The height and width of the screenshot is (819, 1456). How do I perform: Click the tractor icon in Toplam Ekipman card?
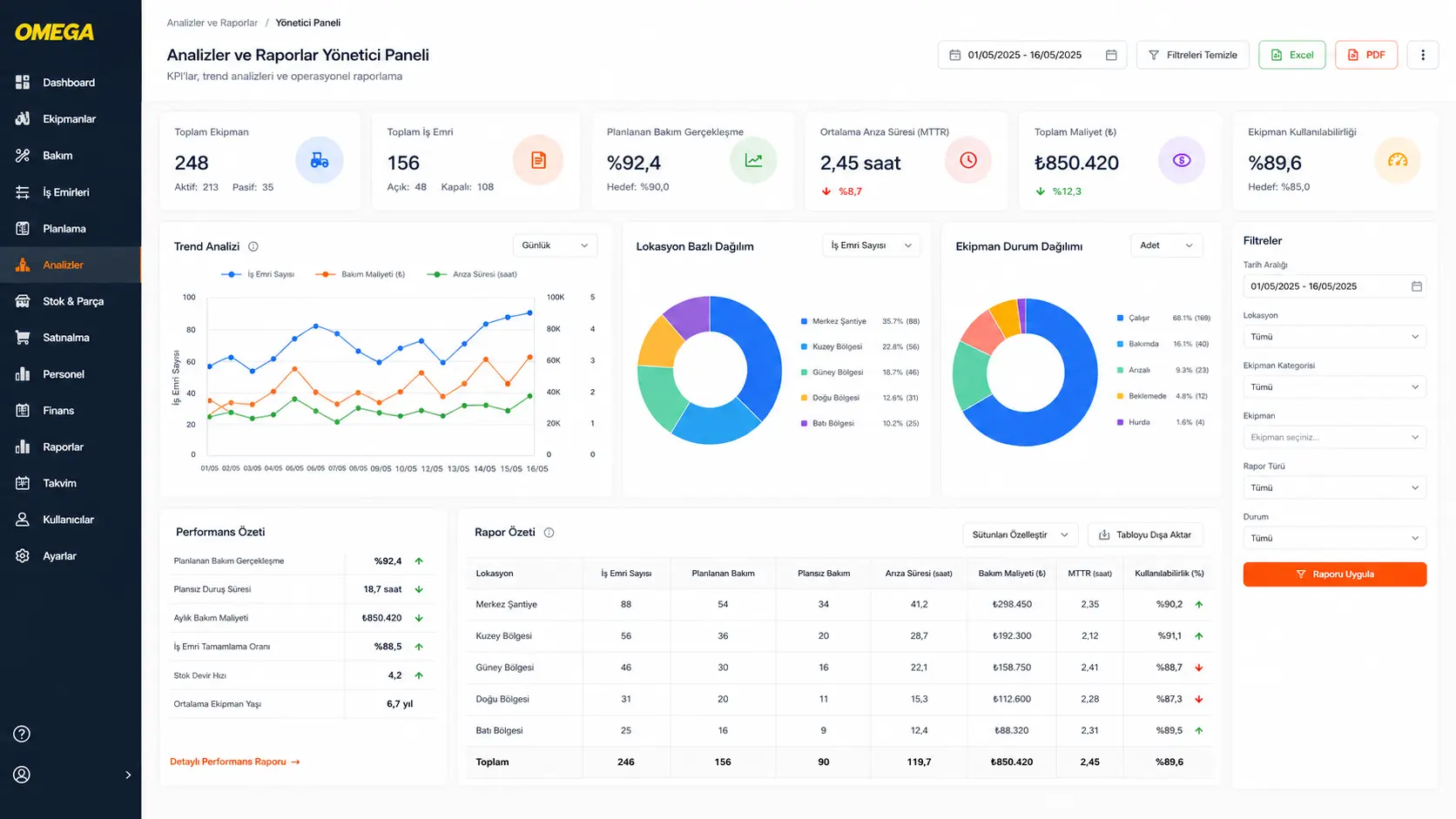(x=320, y=160)
